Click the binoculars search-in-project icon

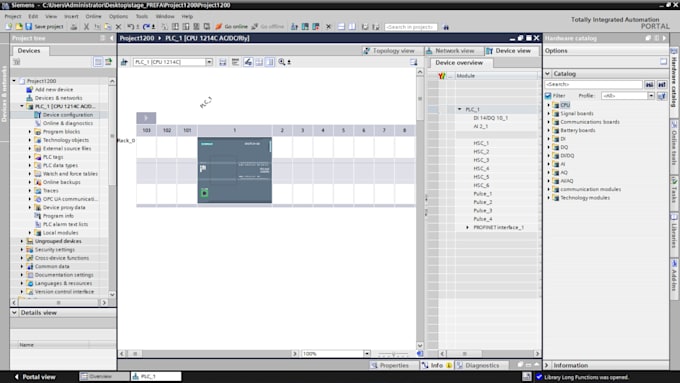click(445, 27)
